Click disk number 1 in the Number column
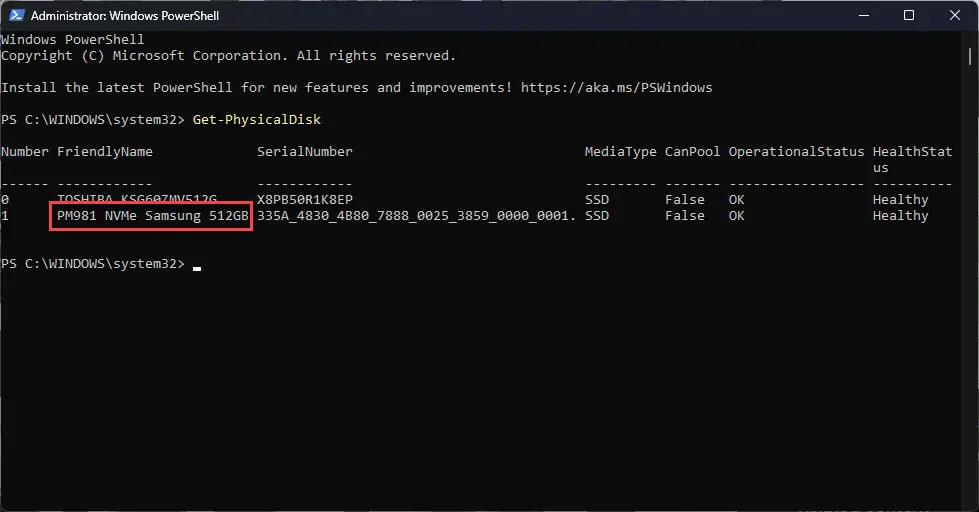Viewport: 979px width, 512px height. pyautogui.click(x=5, y=216)
